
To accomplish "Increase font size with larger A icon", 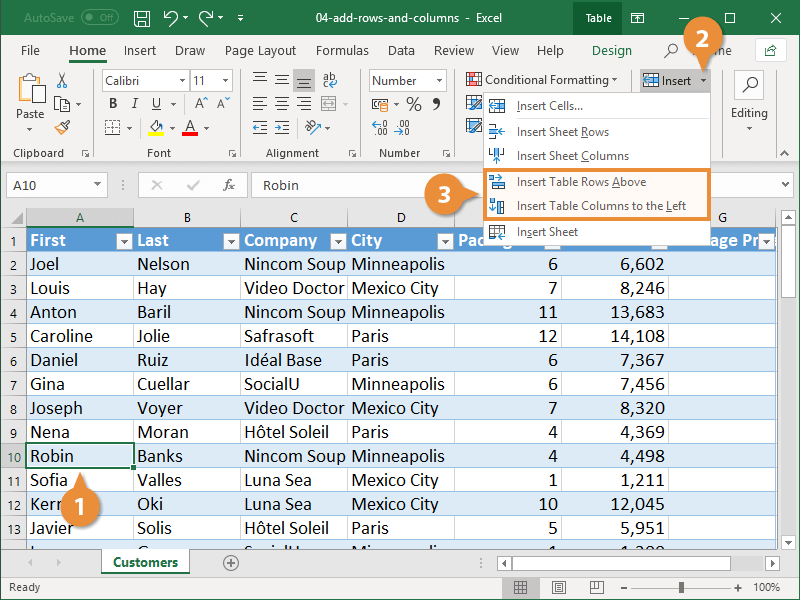I will coord(201,104).
